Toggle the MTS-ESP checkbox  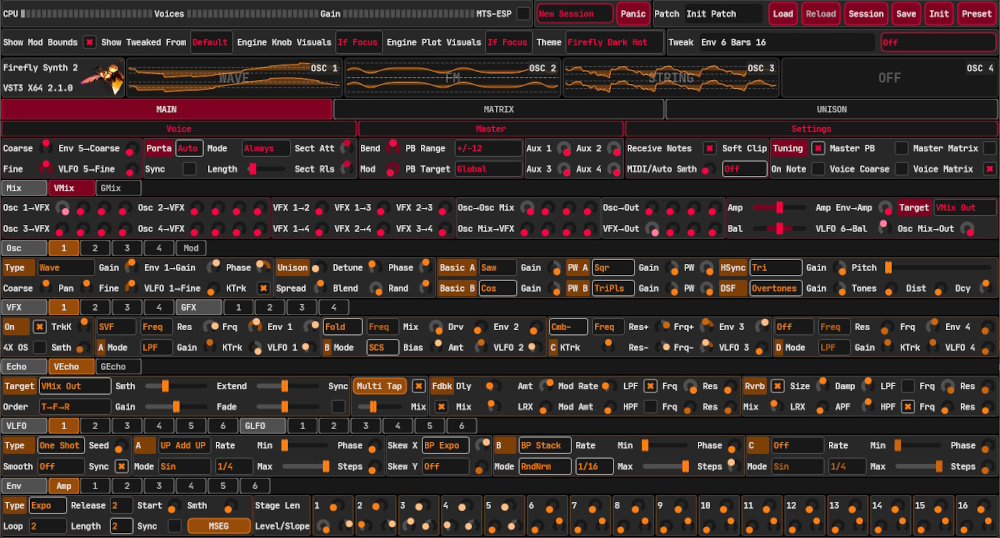pos(523,13)
